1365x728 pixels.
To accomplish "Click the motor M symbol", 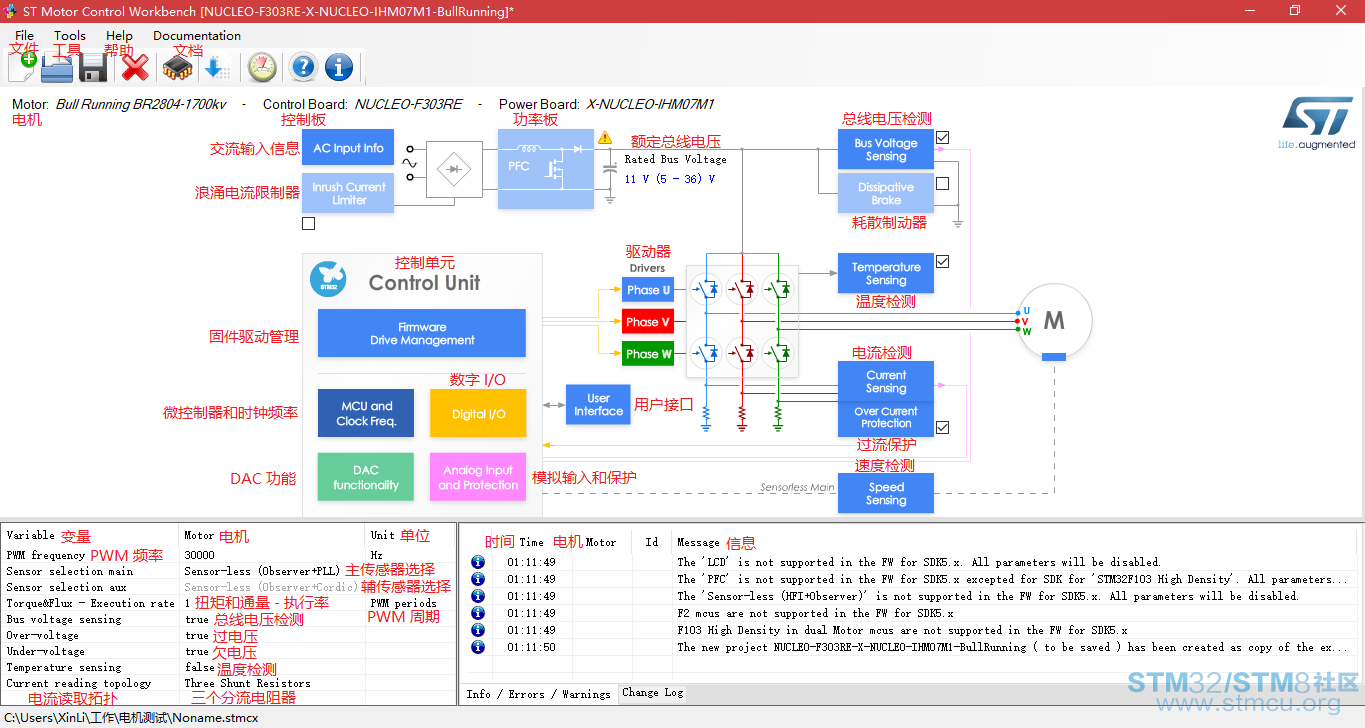I will [1054, 321].
